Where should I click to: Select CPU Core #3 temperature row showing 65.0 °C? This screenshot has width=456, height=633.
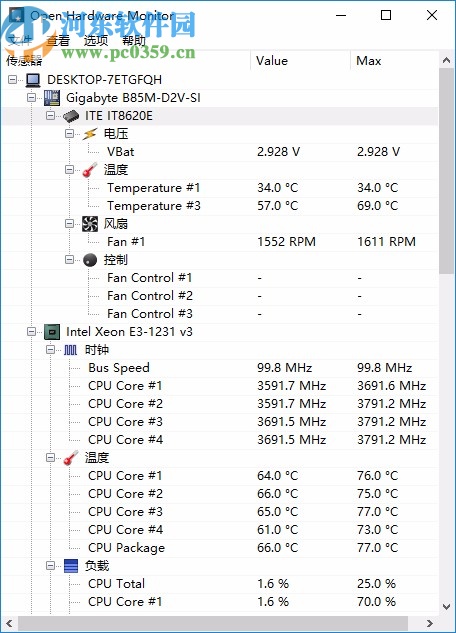[x=220, y=512]
